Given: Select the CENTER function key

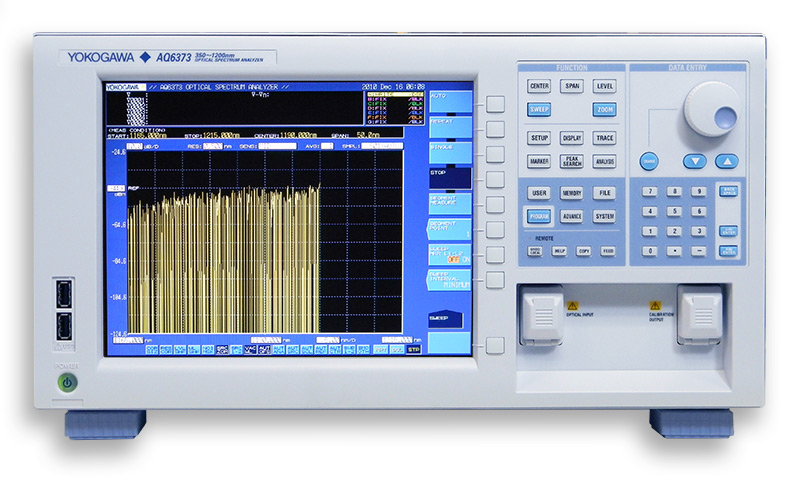Looking at the screenshot, I should 539,86.
